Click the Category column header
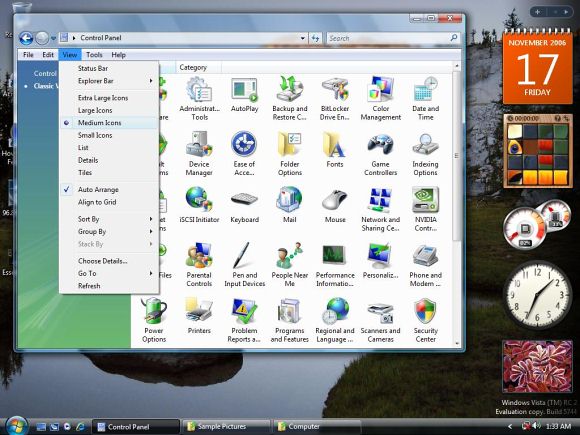The height and width of the screenshot is (435, 580). click(x=198, y=68)
